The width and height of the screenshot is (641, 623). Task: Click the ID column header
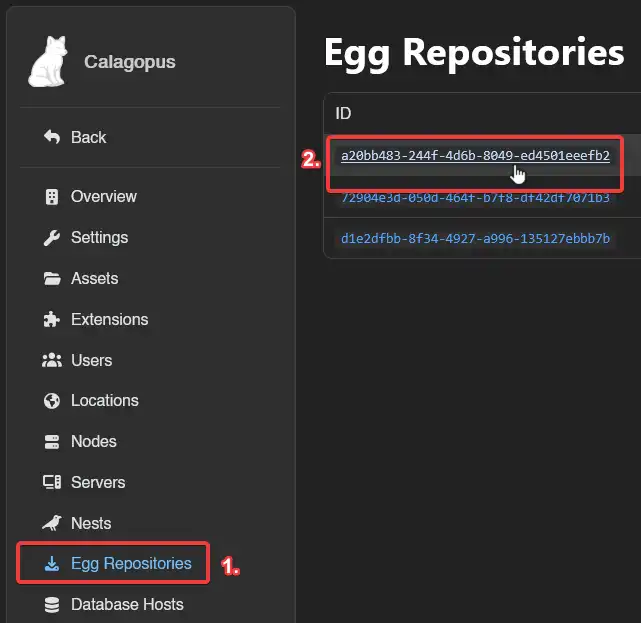[x=343, y=113]
